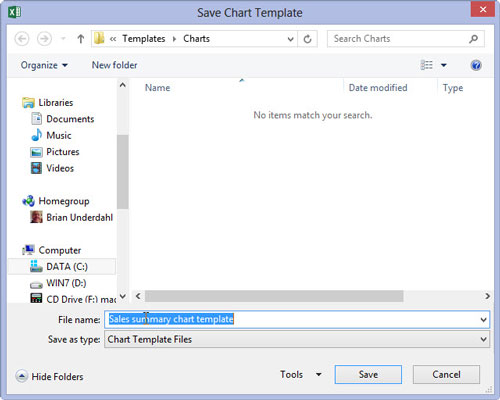Click the Save button
Viewport: 500px width, 400px height.
tap(368, 374)
